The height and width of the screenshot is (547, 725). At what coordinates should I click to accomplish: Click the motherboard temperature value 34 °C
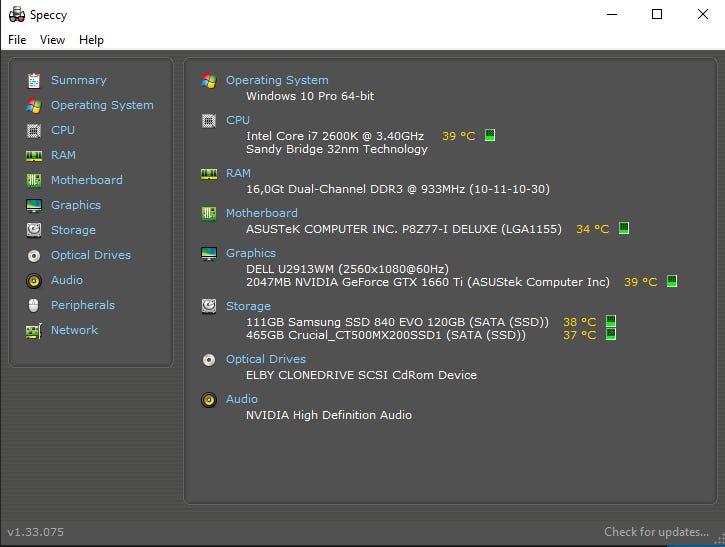tap(592, 229)
